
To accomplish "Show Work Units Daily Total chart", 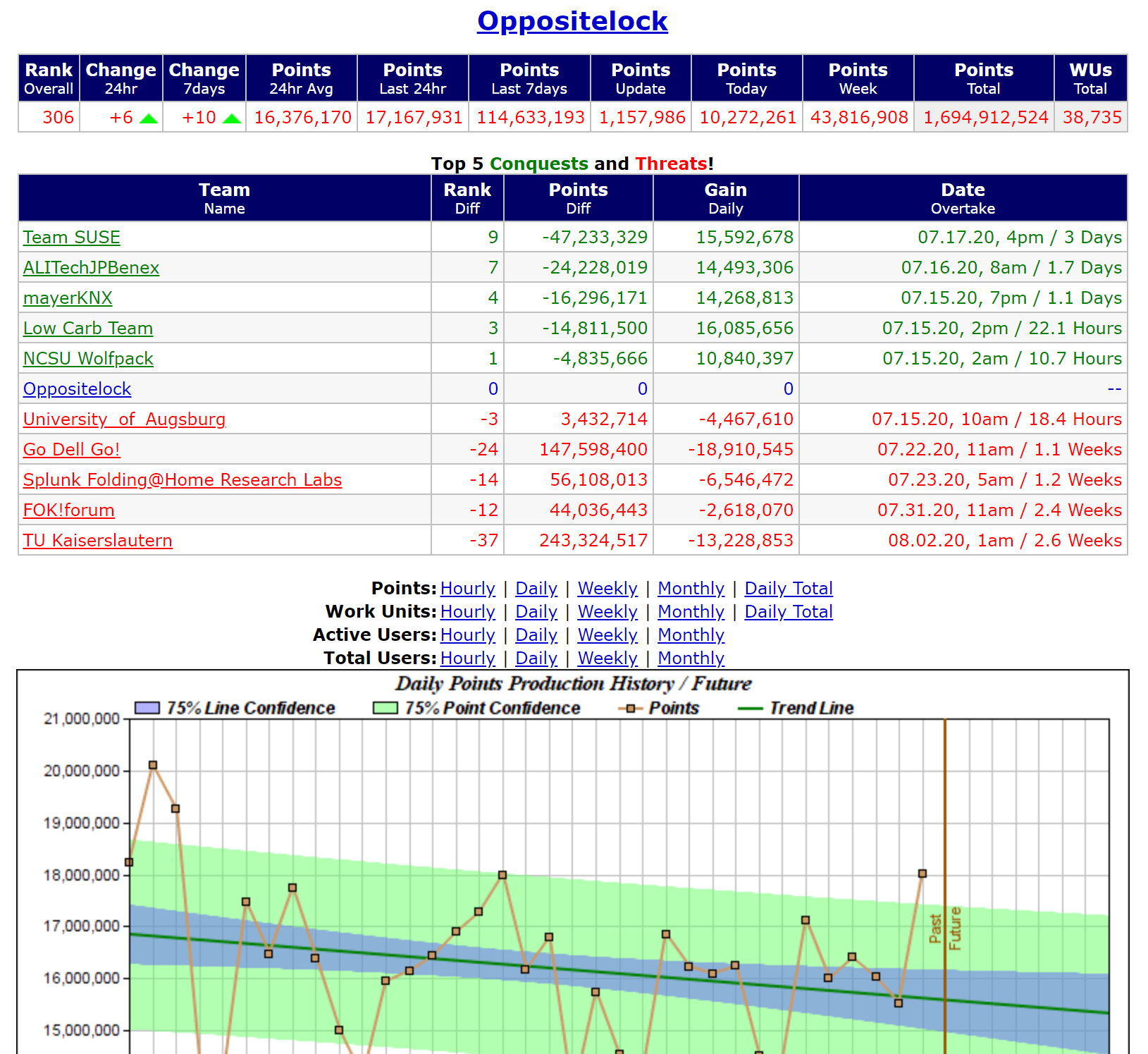I will coord(789,612).
